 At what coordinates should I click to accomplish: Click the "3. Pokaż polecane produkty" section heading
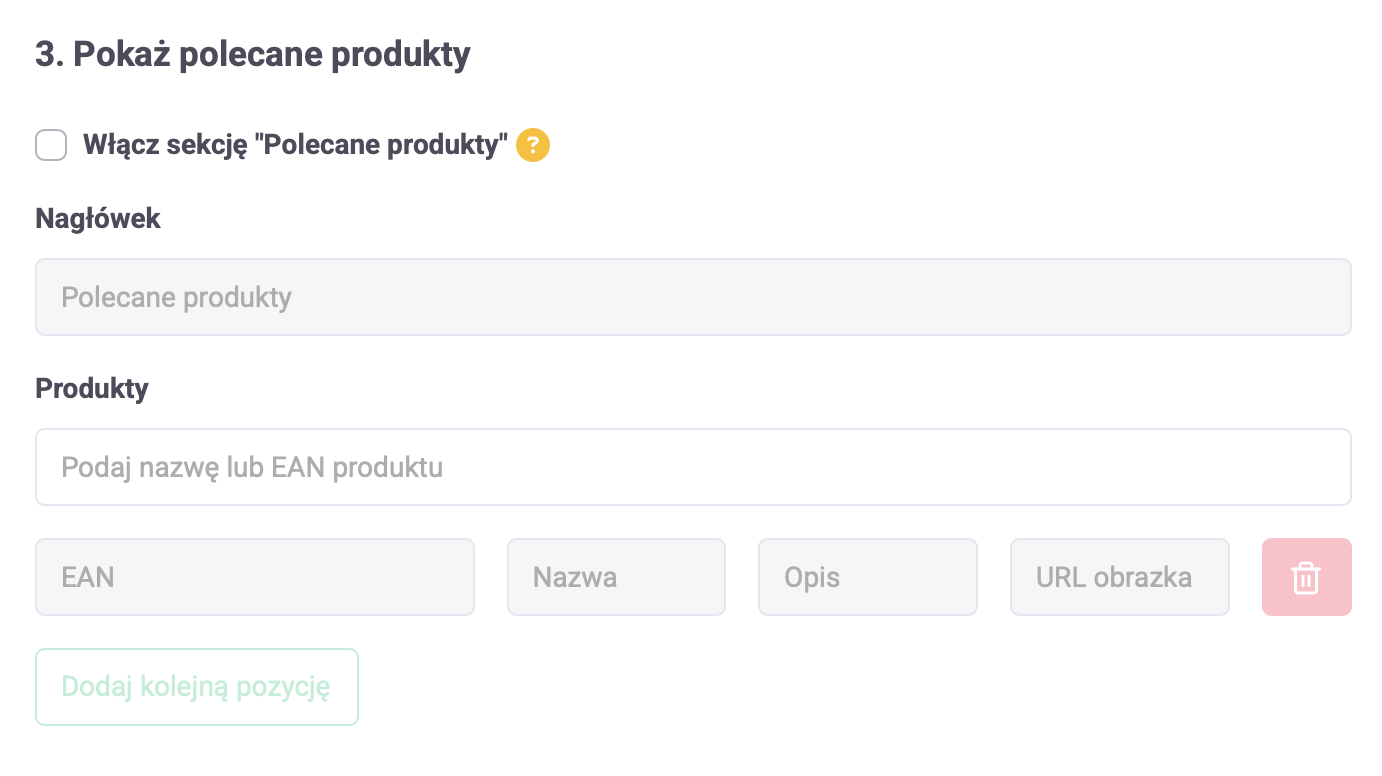(253, 54)
